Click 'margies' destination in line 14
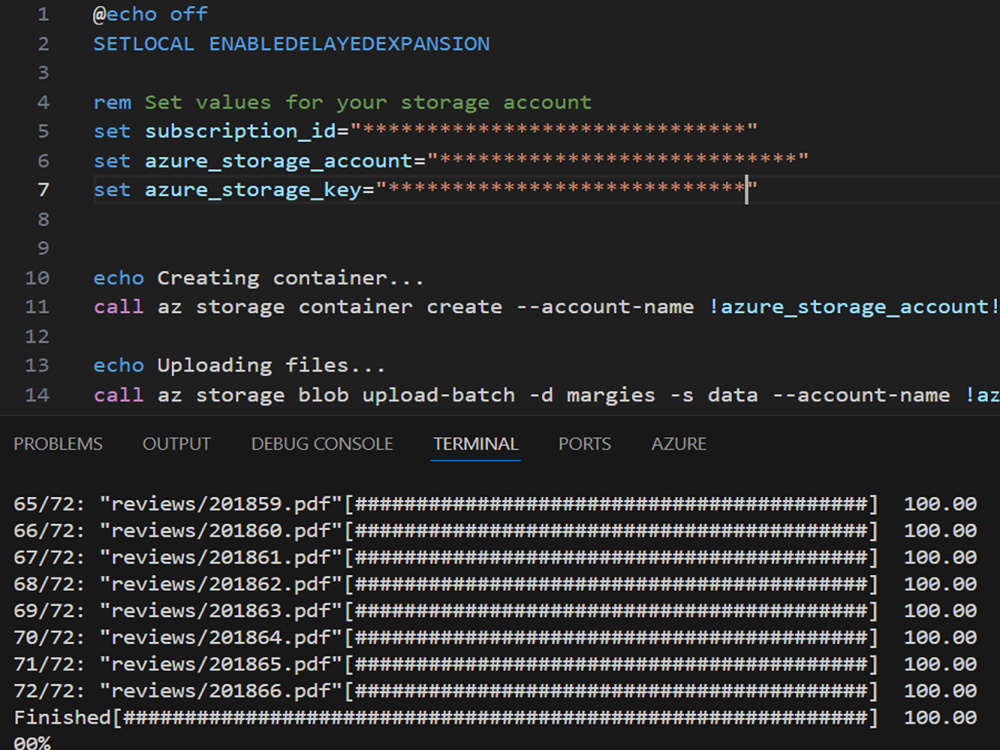Screen dimensions: 1000x750 click(x=611, y=395)
